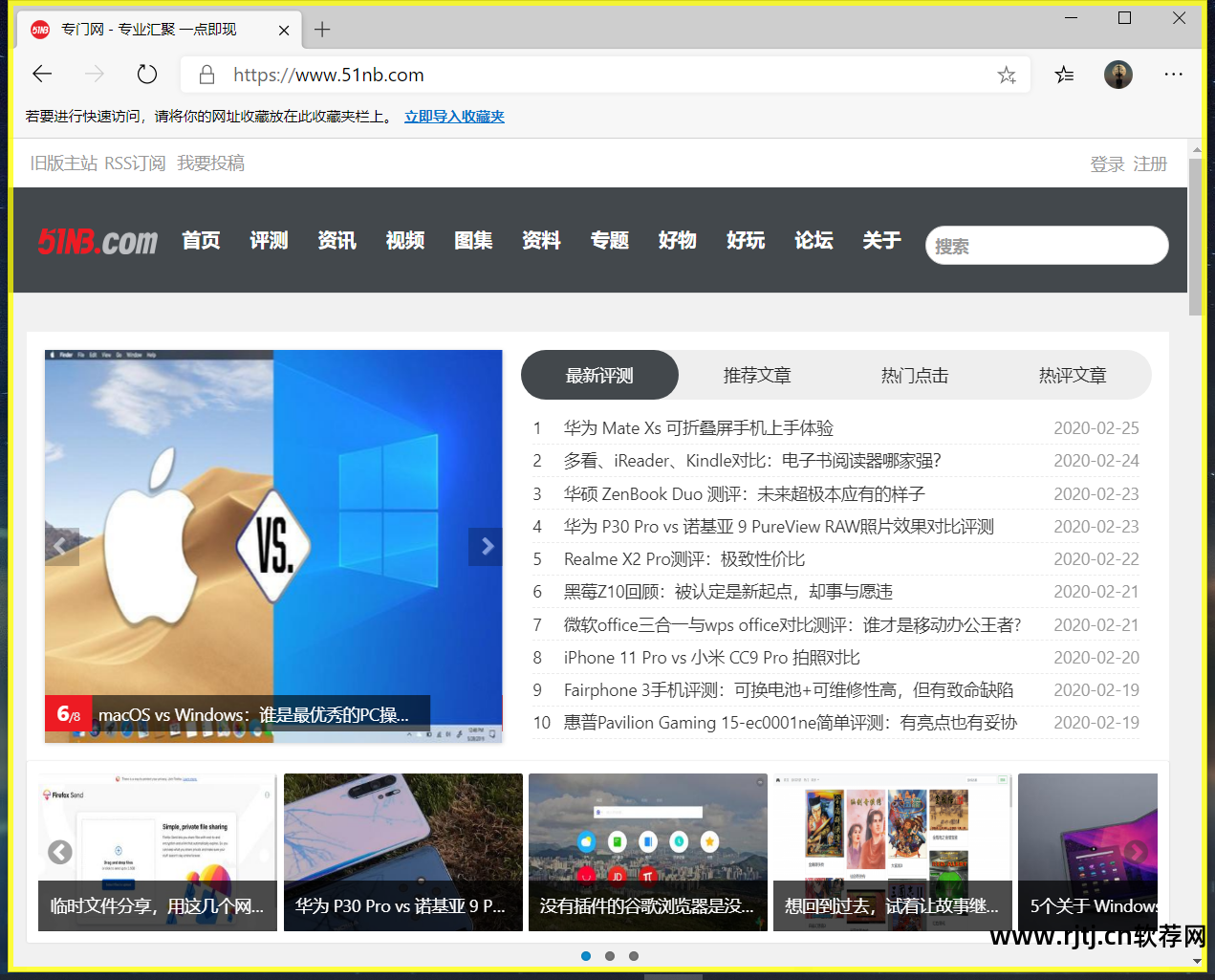This screenshot has width=1215, height=980.
Task: Open thumbnail 想回到过去，试着让故事继...
Action: pos(893,852)
